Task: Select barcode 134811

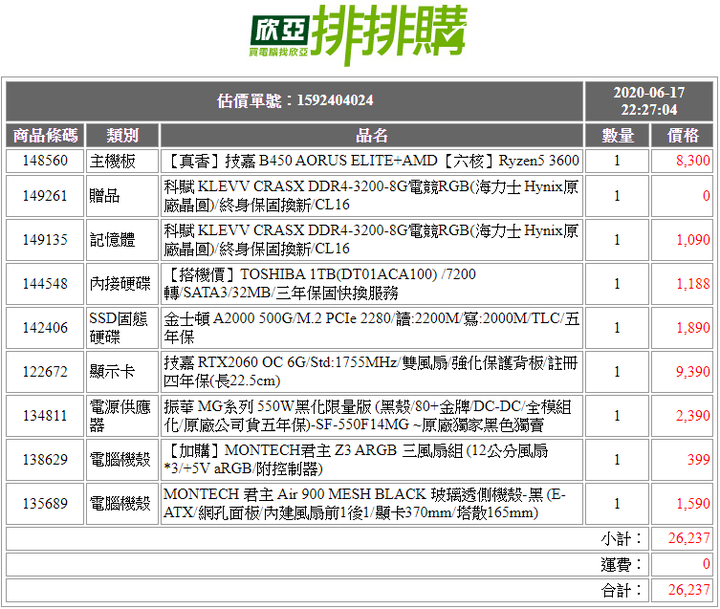Action: pyautogui.click(x=45, y=416)
